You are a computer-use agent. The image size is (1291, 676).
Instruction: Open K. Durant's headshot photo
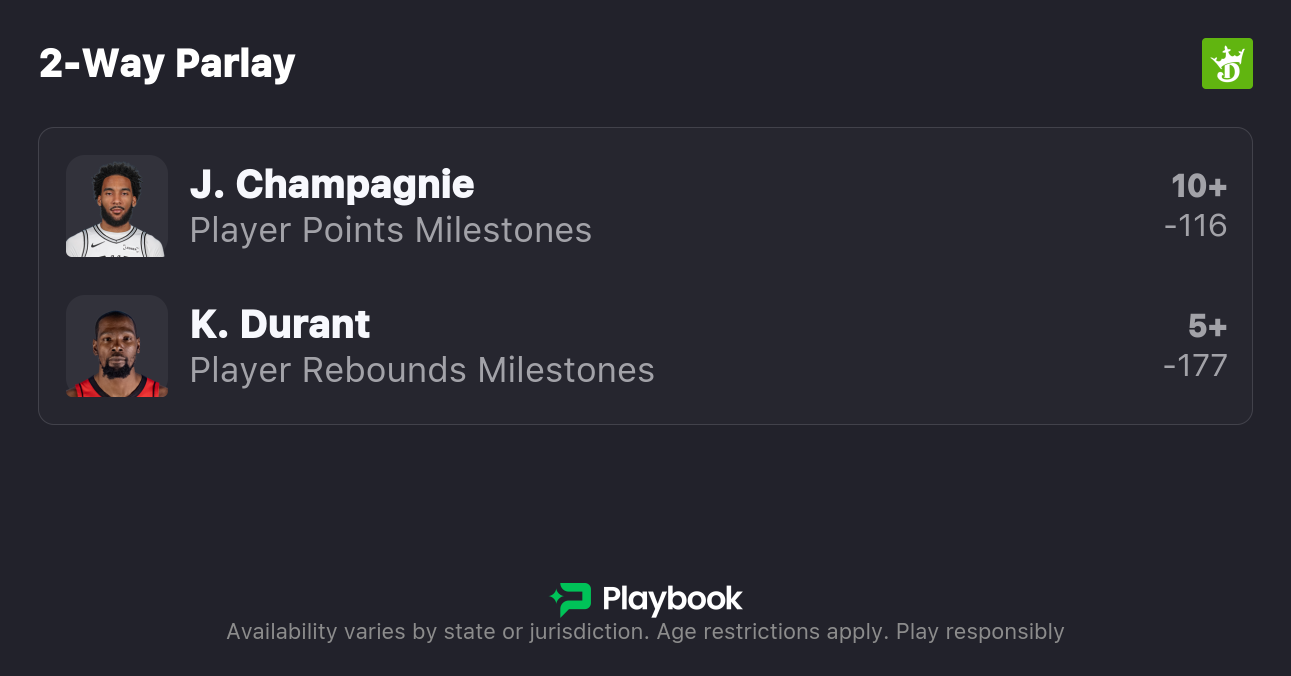(x=117, y=346)
